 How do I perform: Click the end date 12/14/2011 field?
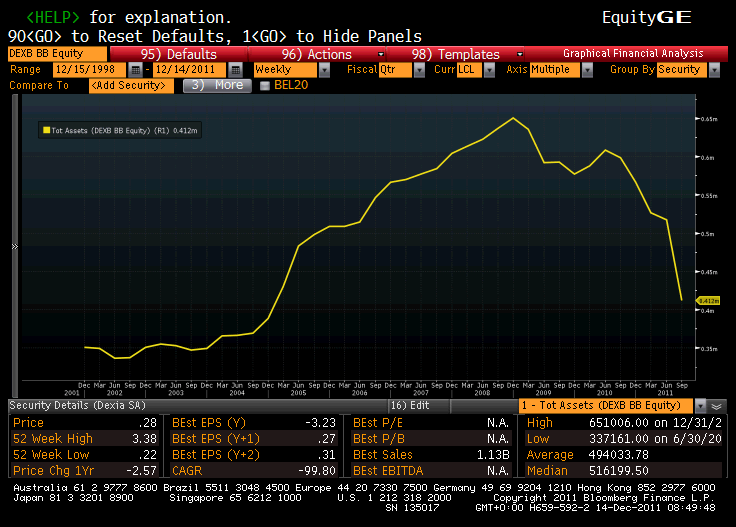pos(190,70)
